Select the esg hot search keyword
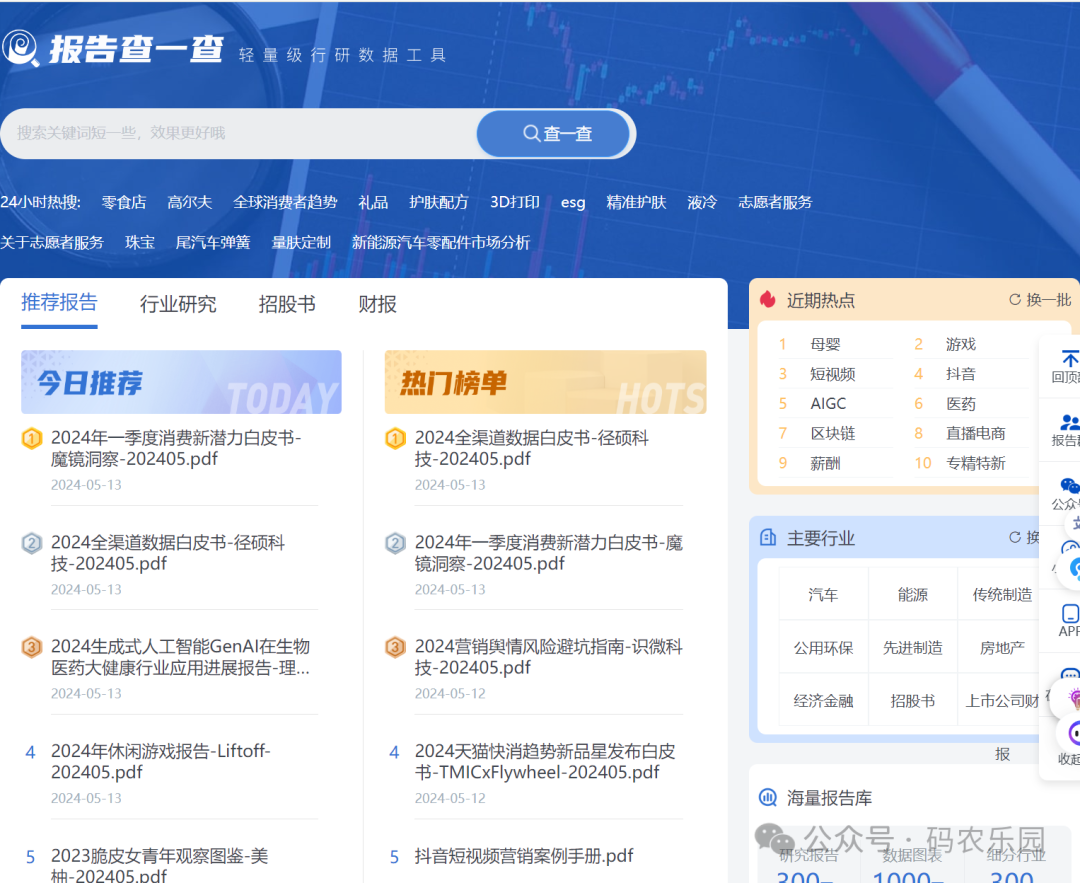The image size is (1080, 883). tap(572, 202)
